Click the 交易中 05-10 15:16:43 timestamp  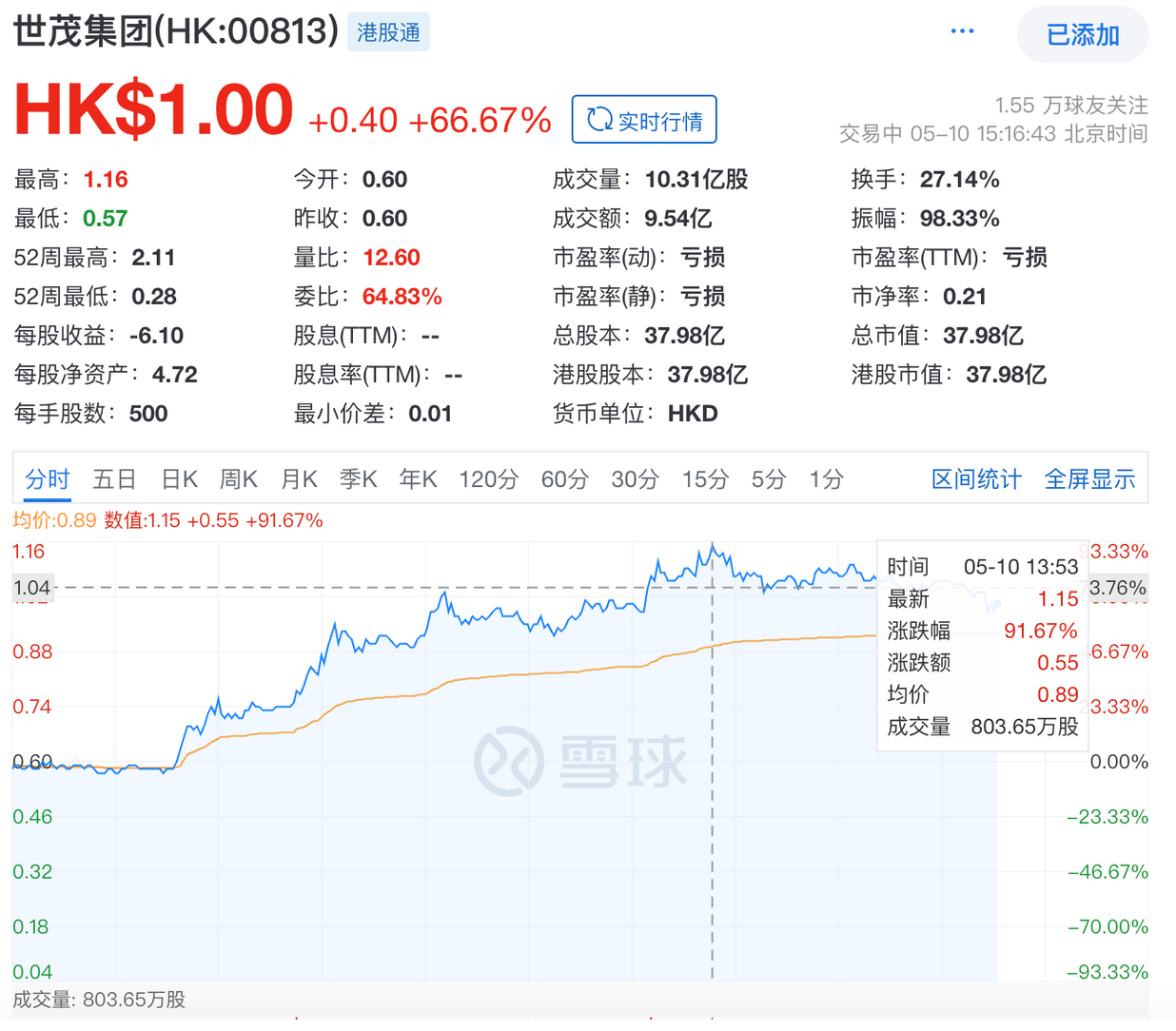tap(993, 133)
